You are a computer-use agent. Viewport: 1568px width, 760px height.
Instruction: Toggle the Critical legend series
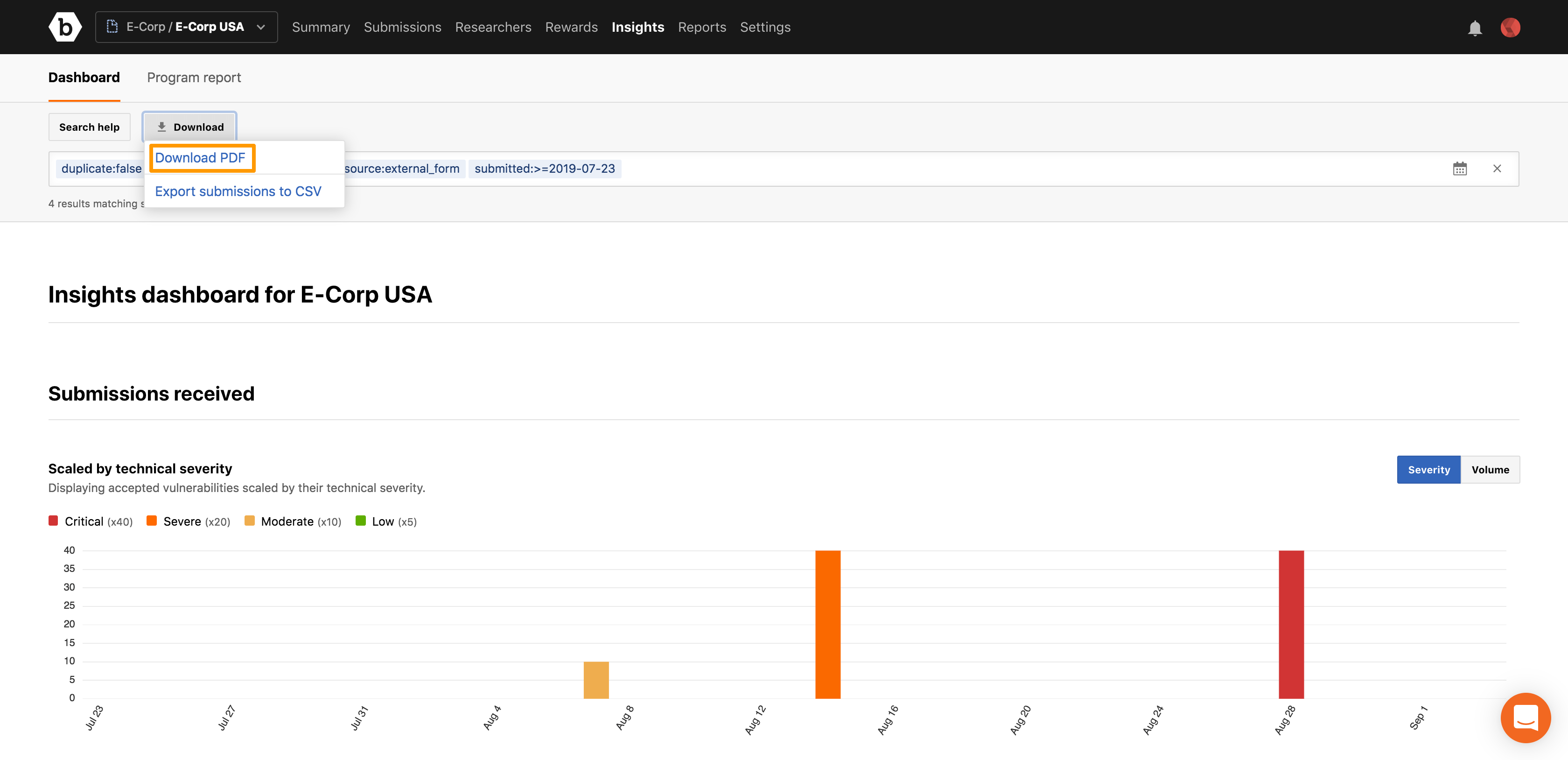(x=84, y=521)
